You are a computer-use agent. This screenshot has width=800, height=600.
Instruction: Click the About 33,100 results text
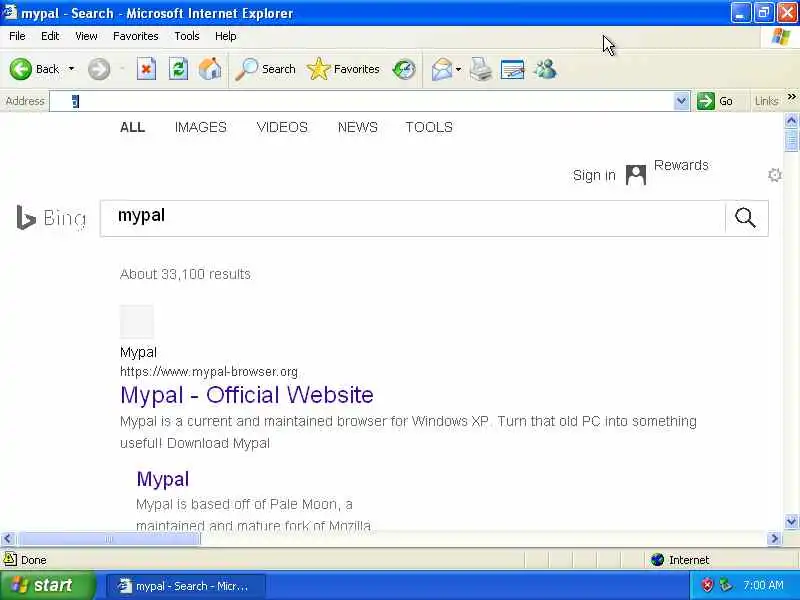pyautogui.click(x=185, y=274)
